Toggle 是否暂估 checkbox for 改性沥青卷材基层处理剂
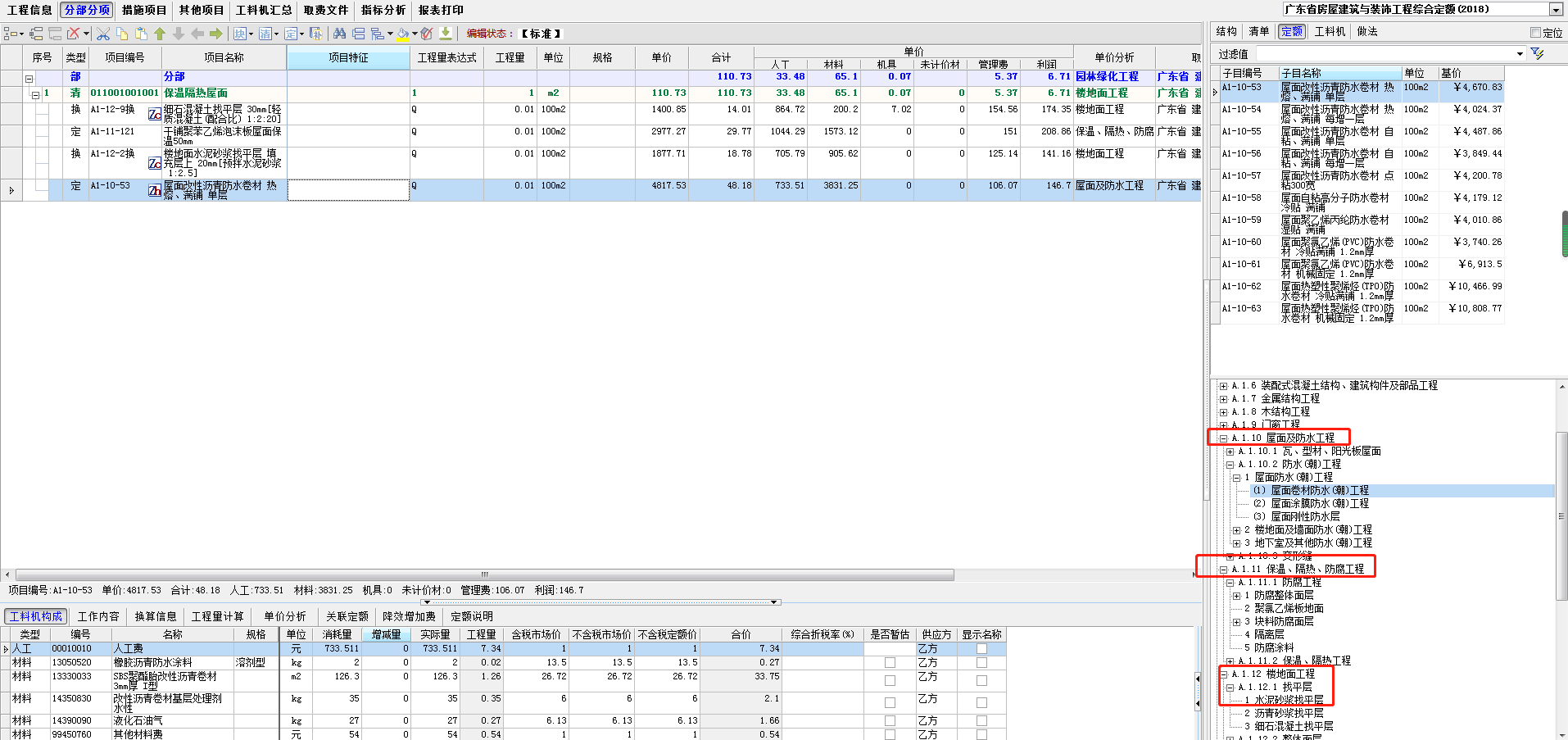The width and height of the screenshot is (1568, 740). tap(890, 702)
